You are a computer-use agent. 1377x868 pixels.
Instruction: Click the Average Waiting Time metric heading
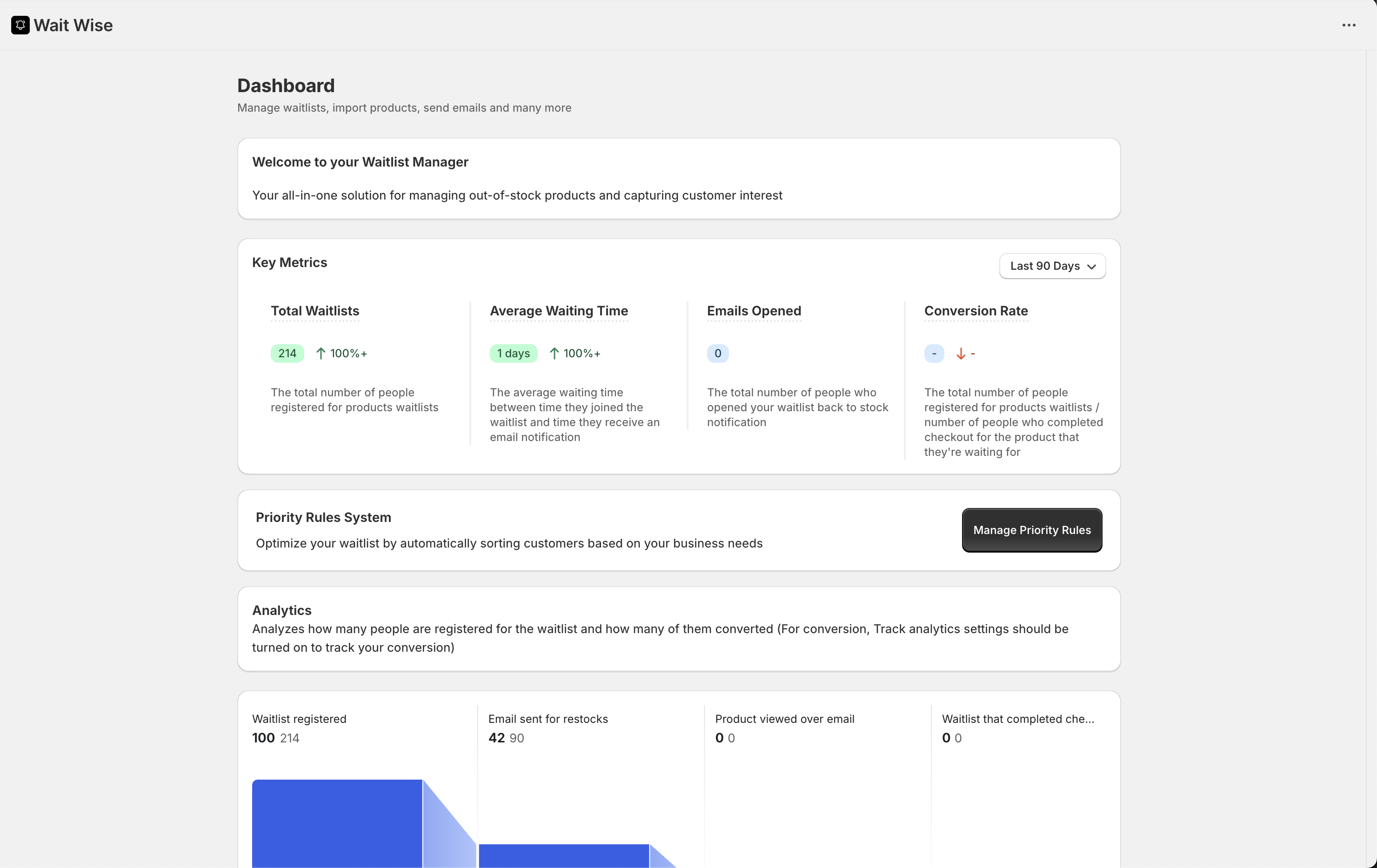click(559, 311)
